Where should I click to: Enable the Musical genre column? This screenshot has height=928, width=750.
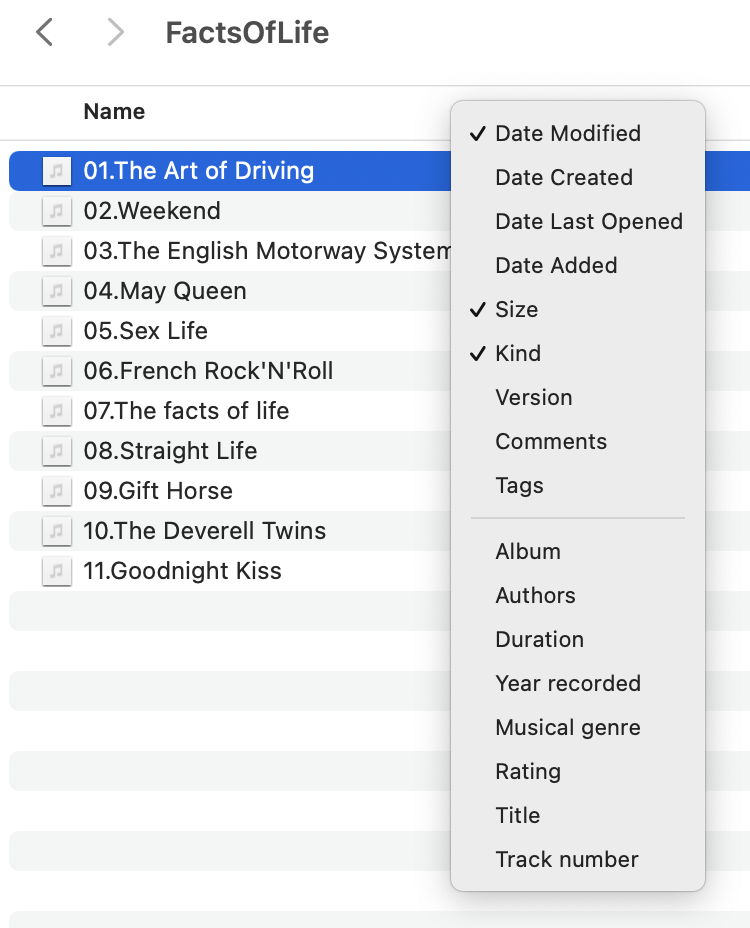(x=567, y=727)
